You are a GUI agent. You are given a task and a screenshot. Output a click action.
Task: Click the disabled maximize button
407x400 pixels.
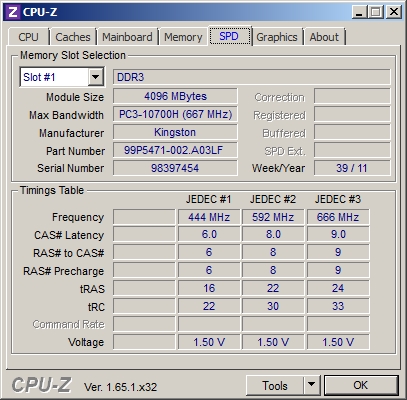[x=376, y=12]
